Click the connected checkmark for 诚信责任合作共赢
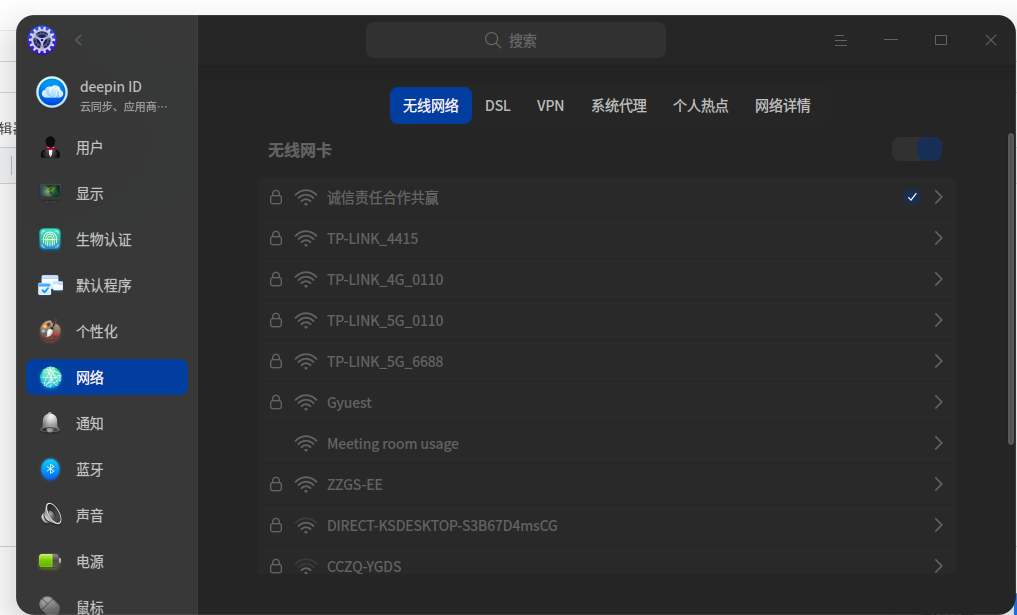The image size is (1017, 615). point(912,197)
